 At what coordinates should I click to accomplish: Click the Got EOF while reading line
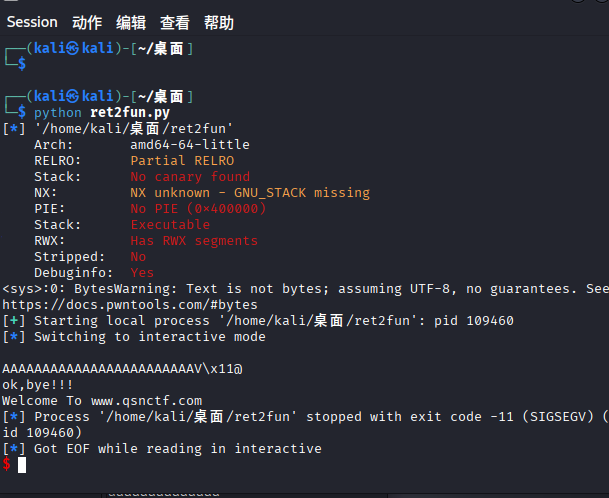coord(170,449)
